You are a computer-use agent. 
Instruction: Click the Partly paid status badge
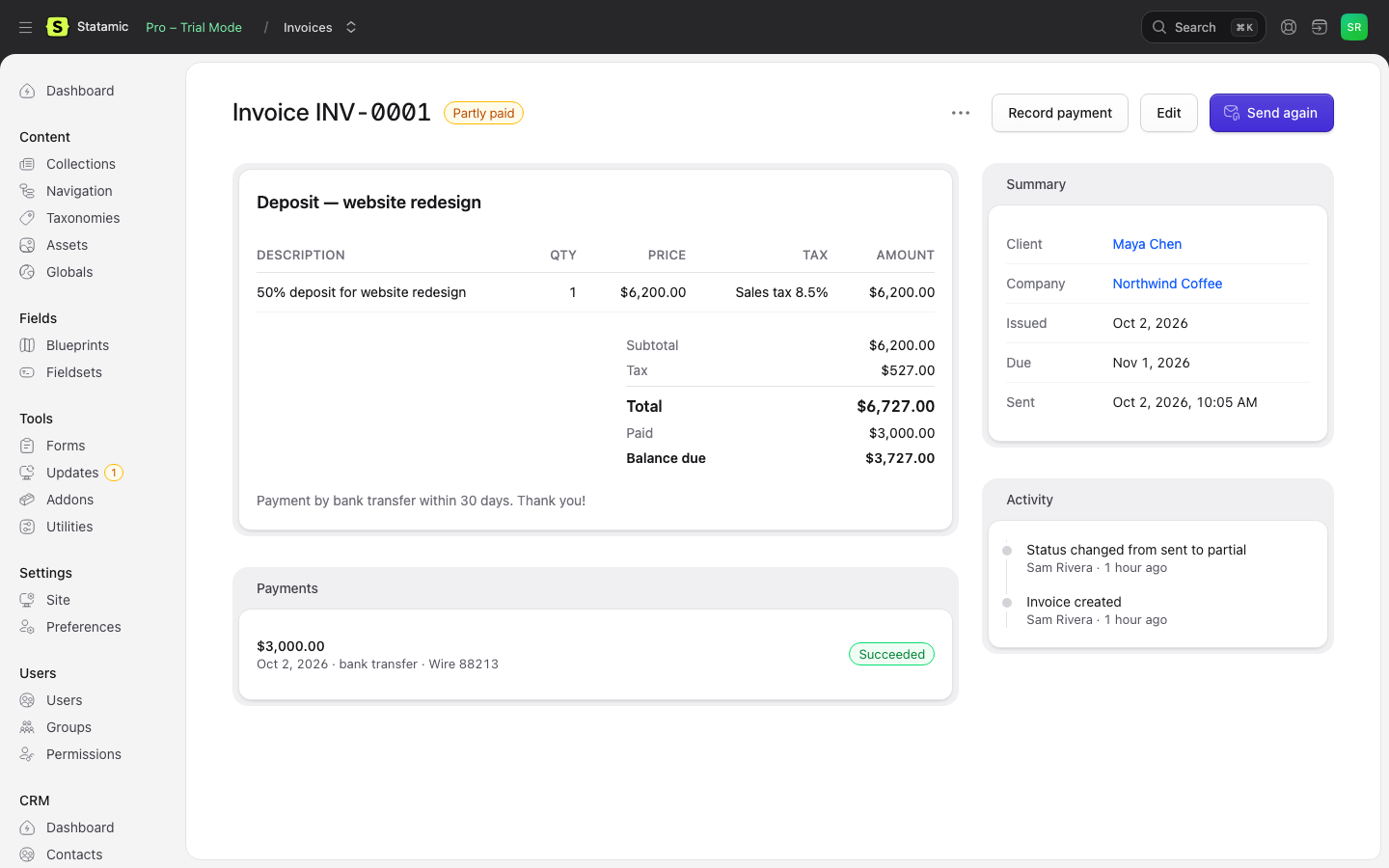tap(483, 113)
